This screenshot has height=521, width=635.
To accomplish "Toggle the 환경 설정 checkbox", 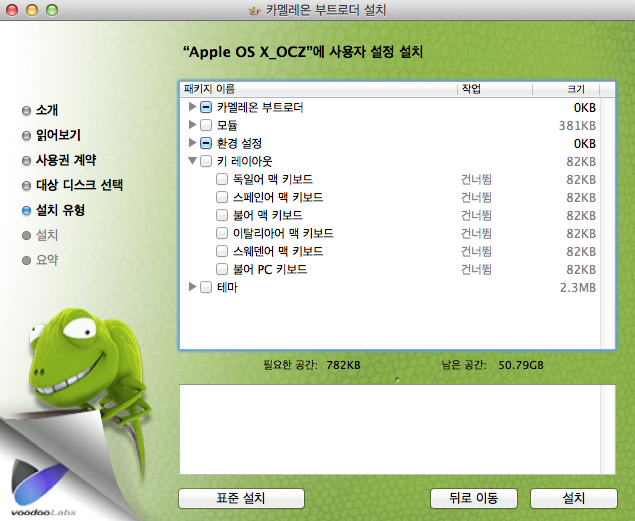I will [x=206, y=143].
